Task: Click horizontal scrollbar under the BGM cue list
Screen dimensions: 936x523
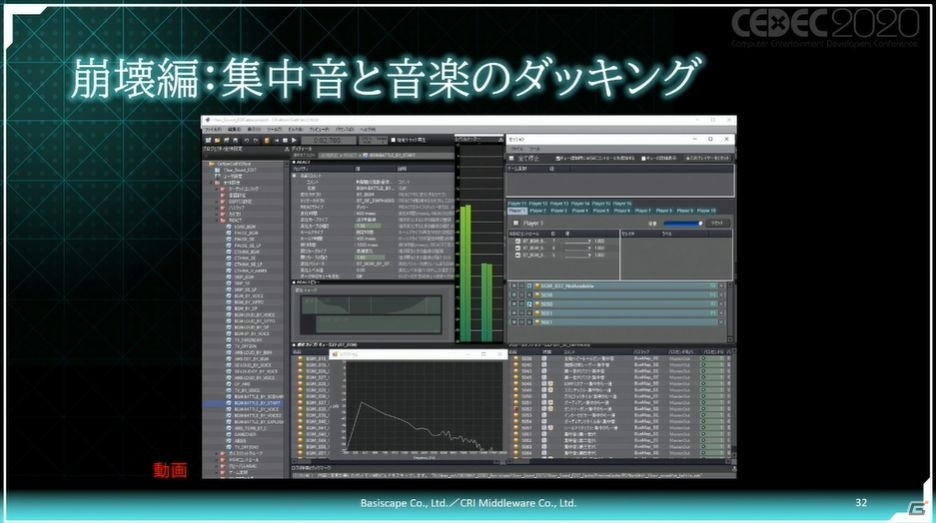Action: click(398, 462)
